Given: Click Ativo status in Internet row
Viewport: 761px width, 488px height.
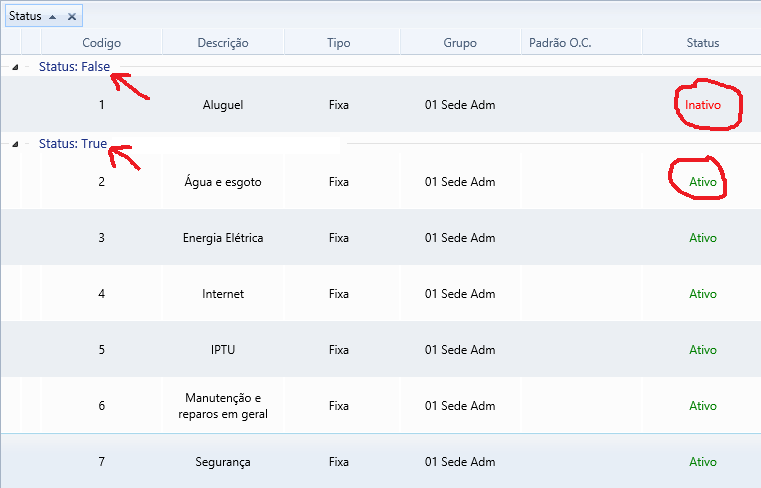Looking at the screenshot, I should 703,294.
